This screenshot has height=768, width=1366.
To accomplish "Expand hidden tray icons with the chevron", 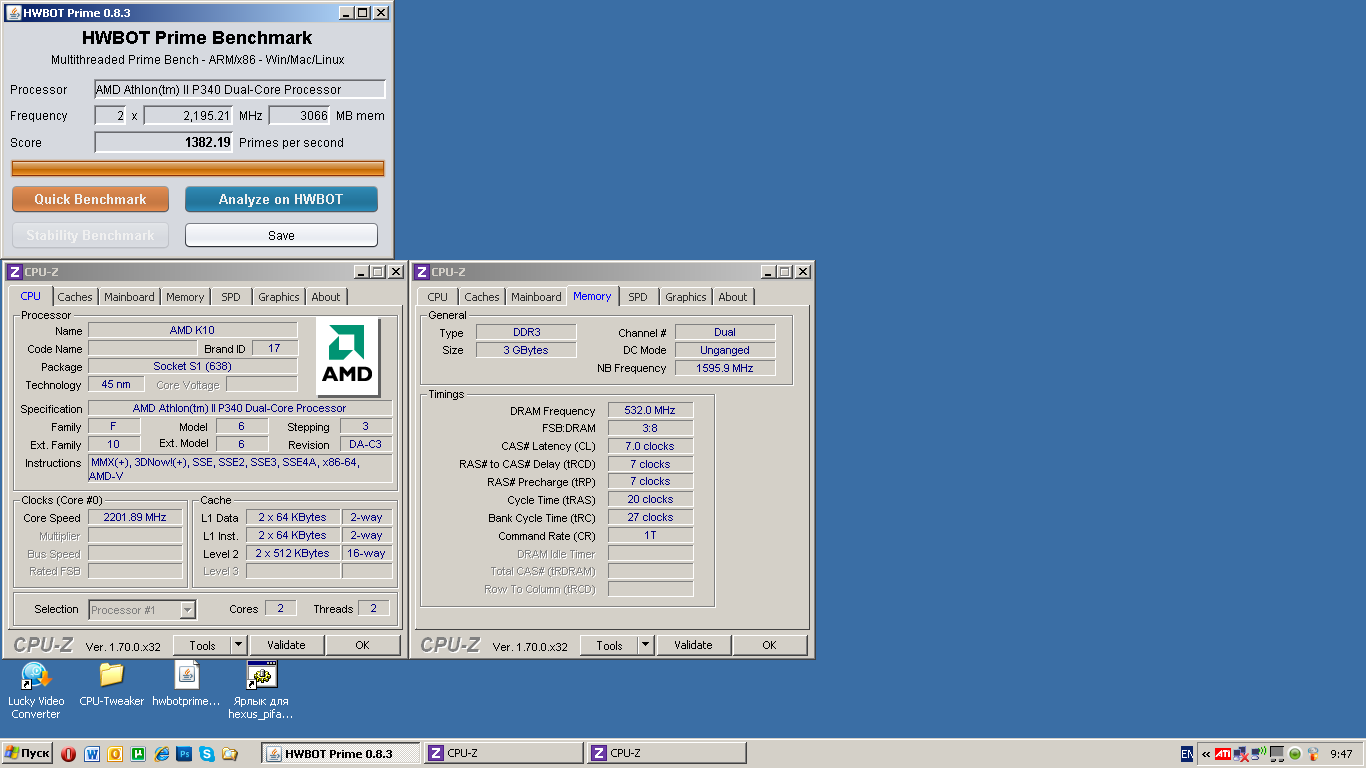I will point(1206,754).
